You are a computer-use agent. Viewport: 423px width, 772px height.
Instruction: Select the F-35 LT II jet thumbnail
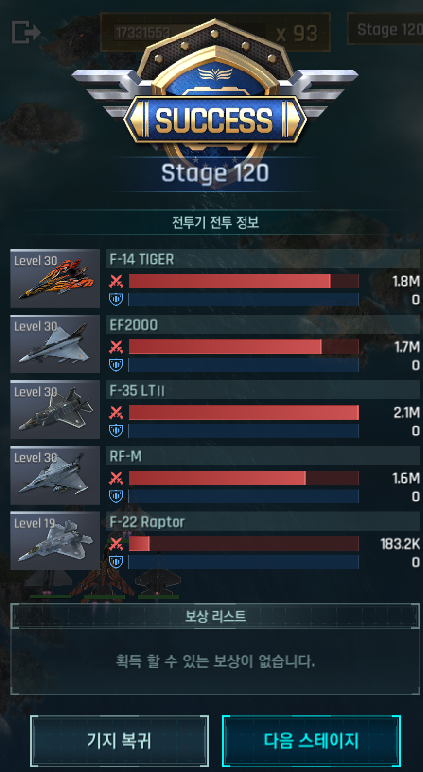coord(55,409)
